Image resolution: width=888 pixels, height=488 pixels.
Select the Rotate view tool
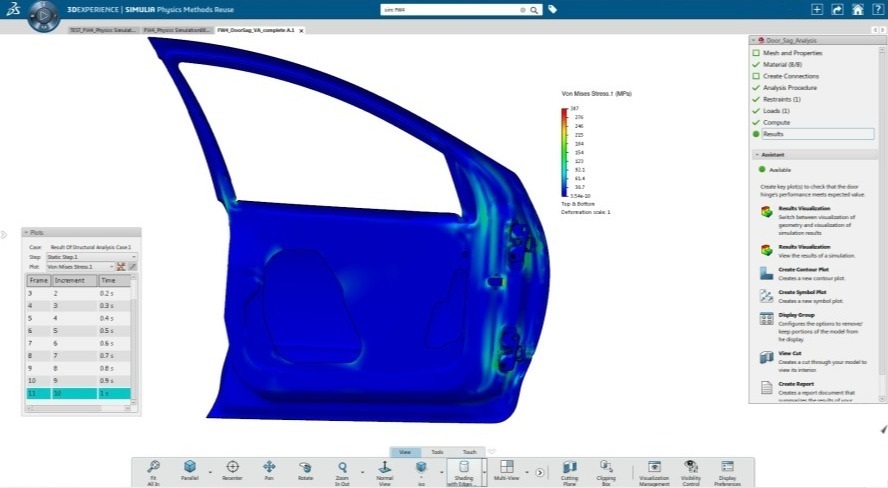tap(303, 471)
